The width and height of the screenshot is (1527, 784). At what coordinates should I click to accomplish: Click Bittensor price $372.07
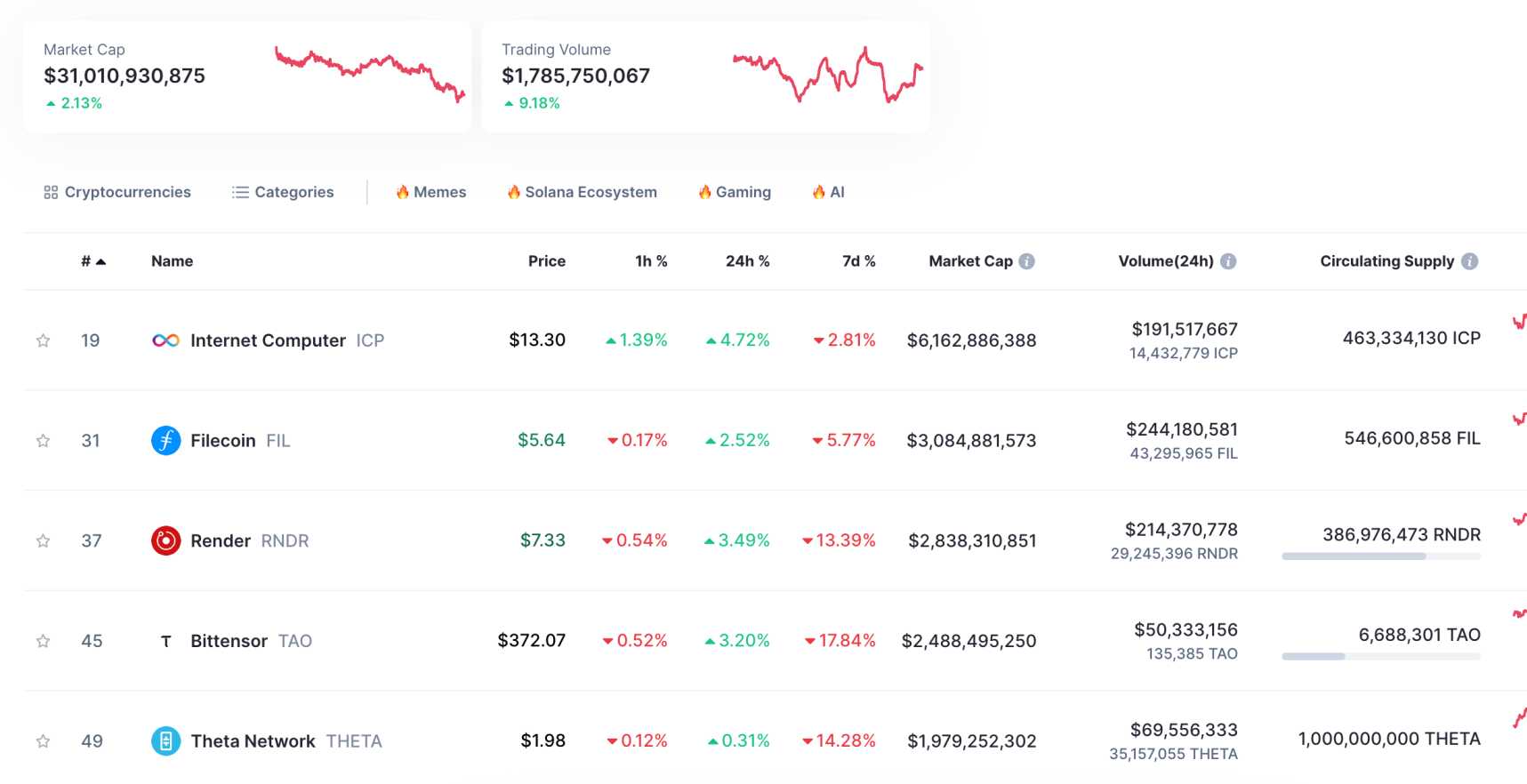click(532, 640)
